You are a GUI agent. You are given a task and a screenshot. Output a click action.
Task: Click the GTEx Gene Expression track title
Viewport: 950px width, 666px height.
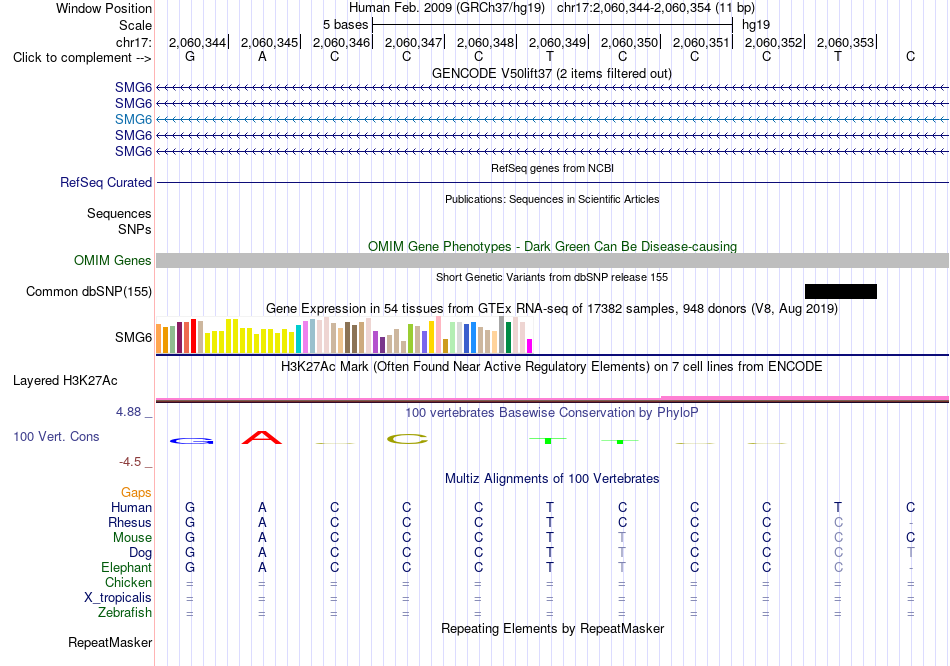552,308
